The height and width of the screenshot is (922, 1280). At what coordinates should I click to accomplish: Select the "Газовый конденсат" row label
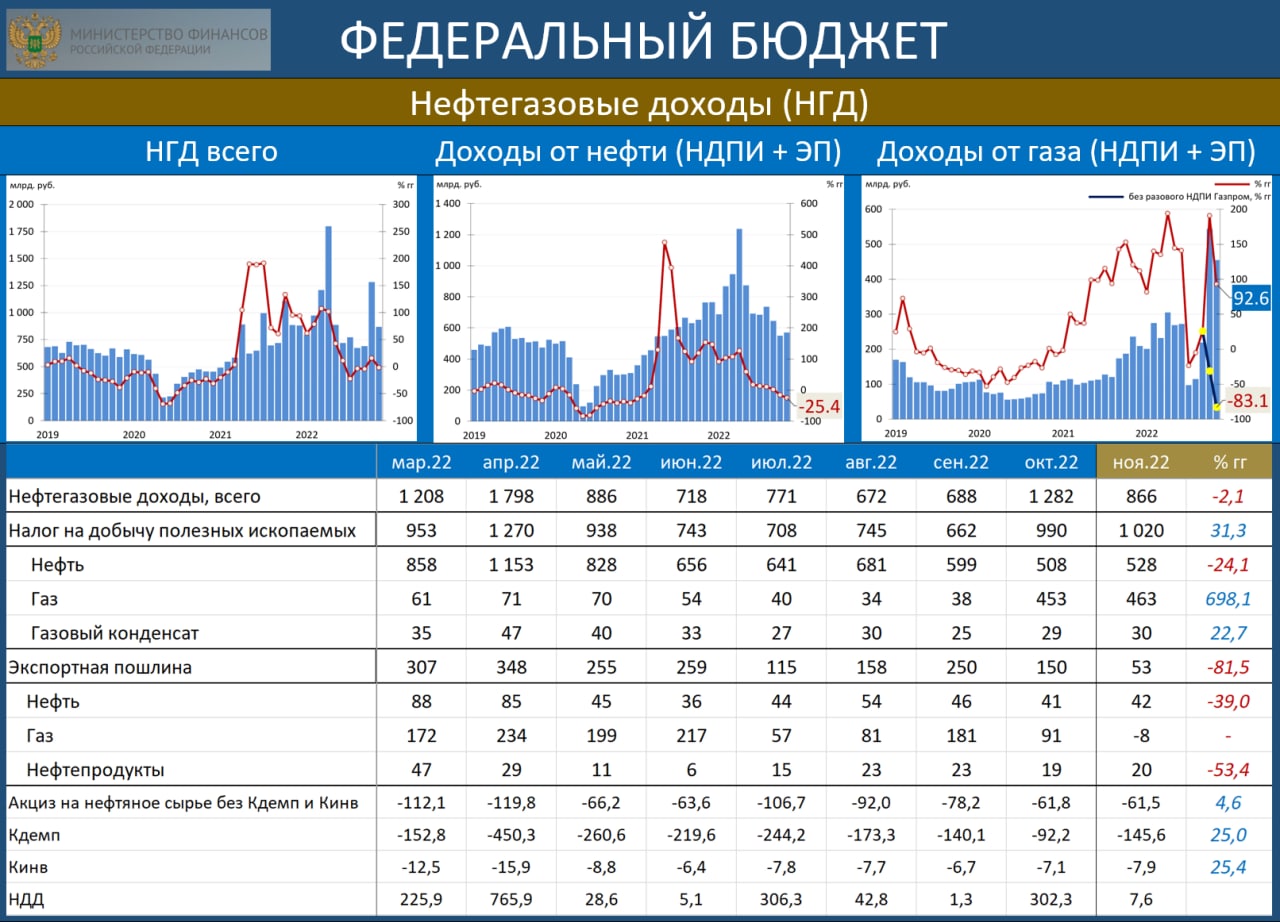[x=115, y=633]
